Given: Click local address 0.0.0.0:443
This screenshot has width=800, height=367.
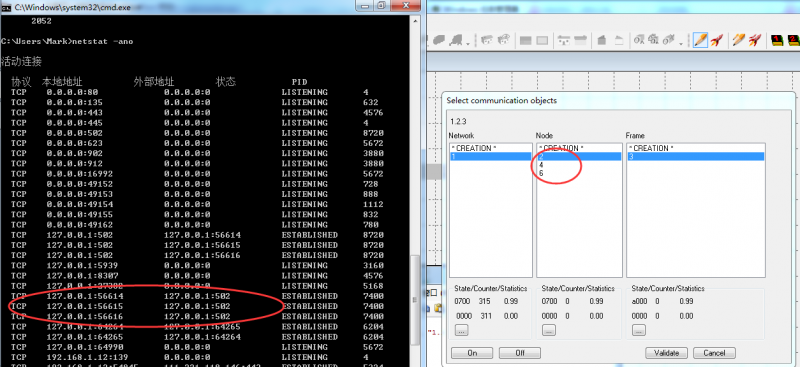Looking at the screenshot, I should [x=74, y=113].
